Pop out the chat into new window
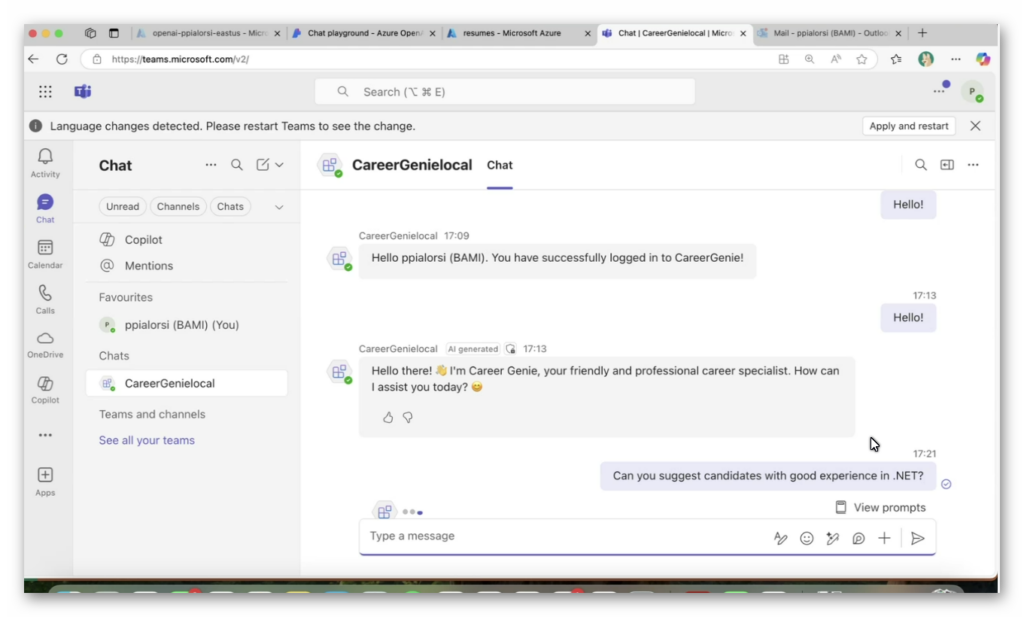 click(x=947, y=165)
